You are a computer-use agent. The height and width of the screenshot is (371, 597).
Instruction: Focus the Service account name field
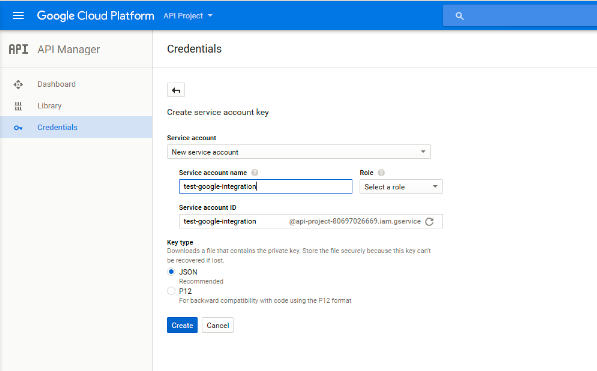[266, 187]
